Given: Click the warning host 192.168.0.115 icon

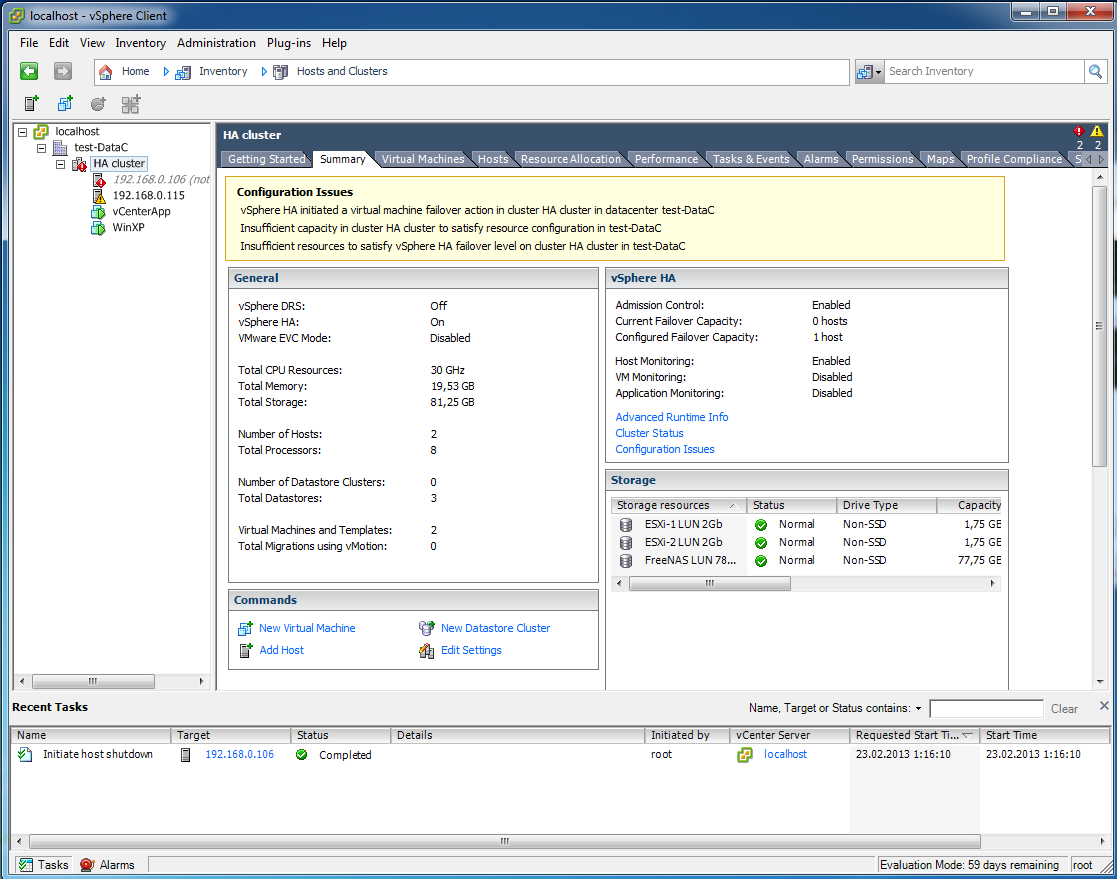Looking at the screenshot, I should 99,195.
